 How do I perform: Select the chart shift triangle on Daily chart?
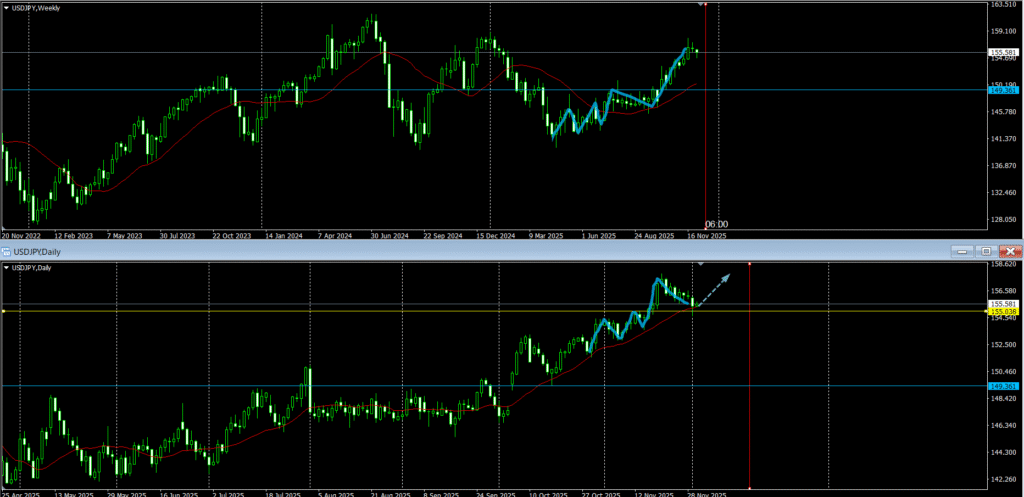[x=700, y=264]
